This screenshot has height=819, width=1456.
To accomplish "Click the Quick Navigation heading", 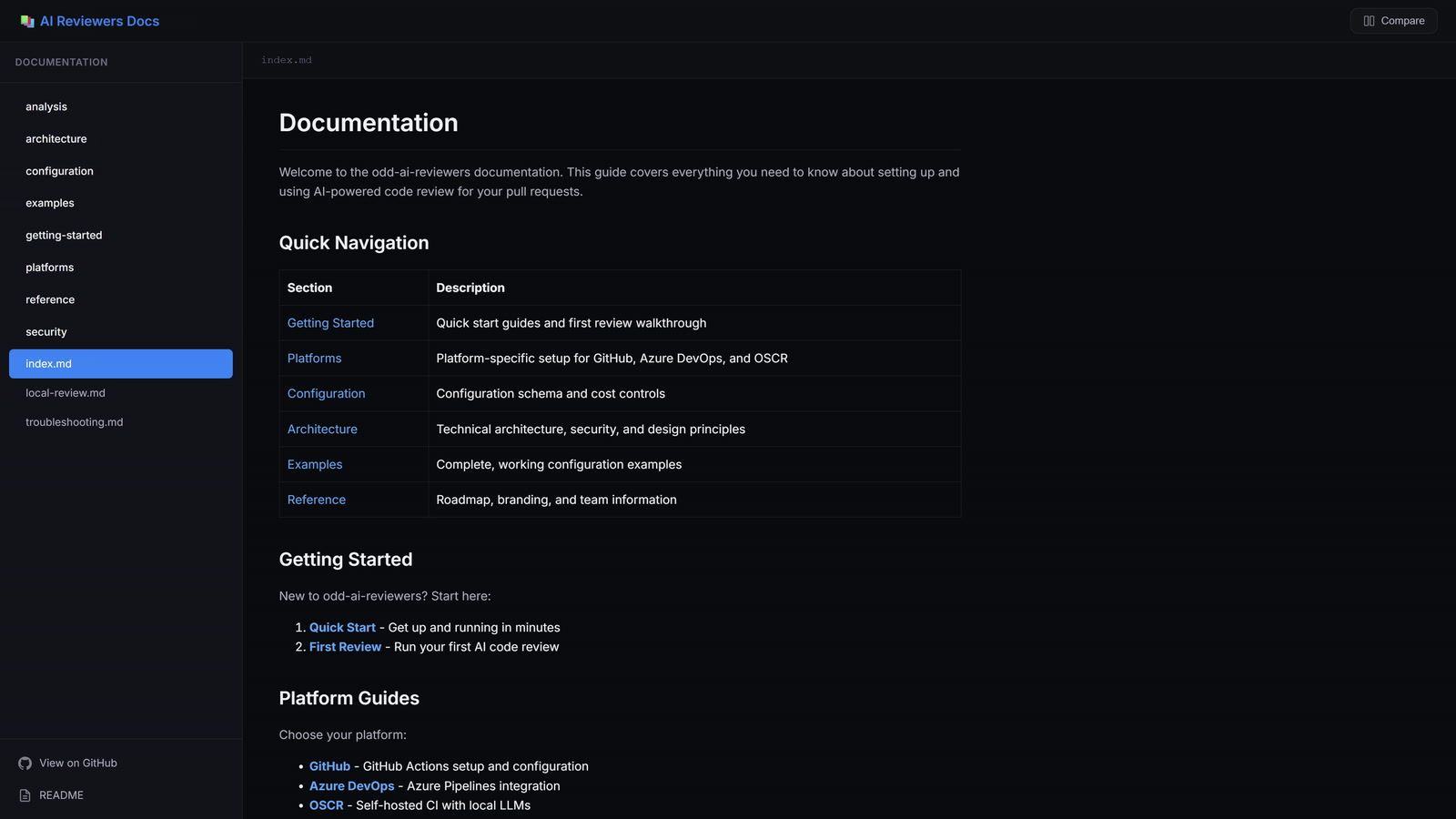I will click(x=354, y=243).
